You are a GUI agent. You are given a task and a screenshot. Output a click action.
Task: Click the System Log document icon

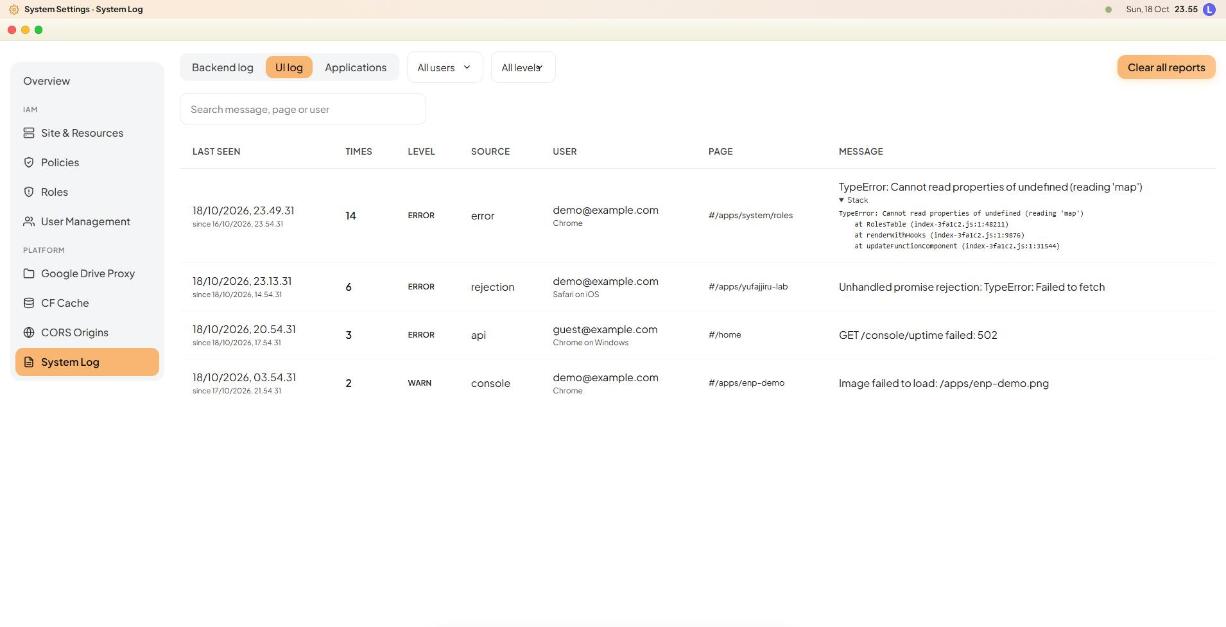(x=29, y=362)
